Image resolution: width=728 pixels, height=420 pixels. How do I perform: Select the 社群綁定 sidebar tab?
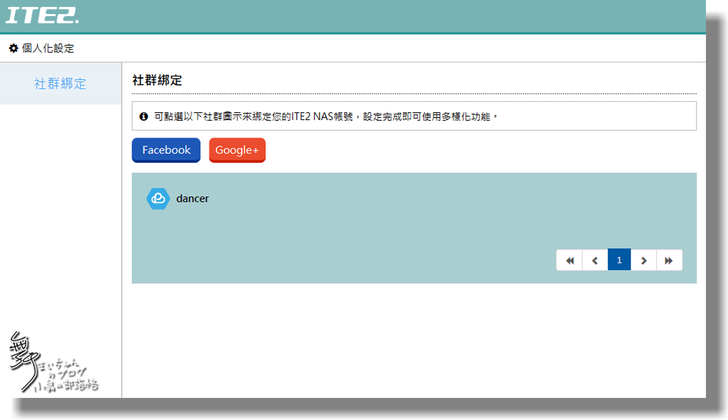60,84
